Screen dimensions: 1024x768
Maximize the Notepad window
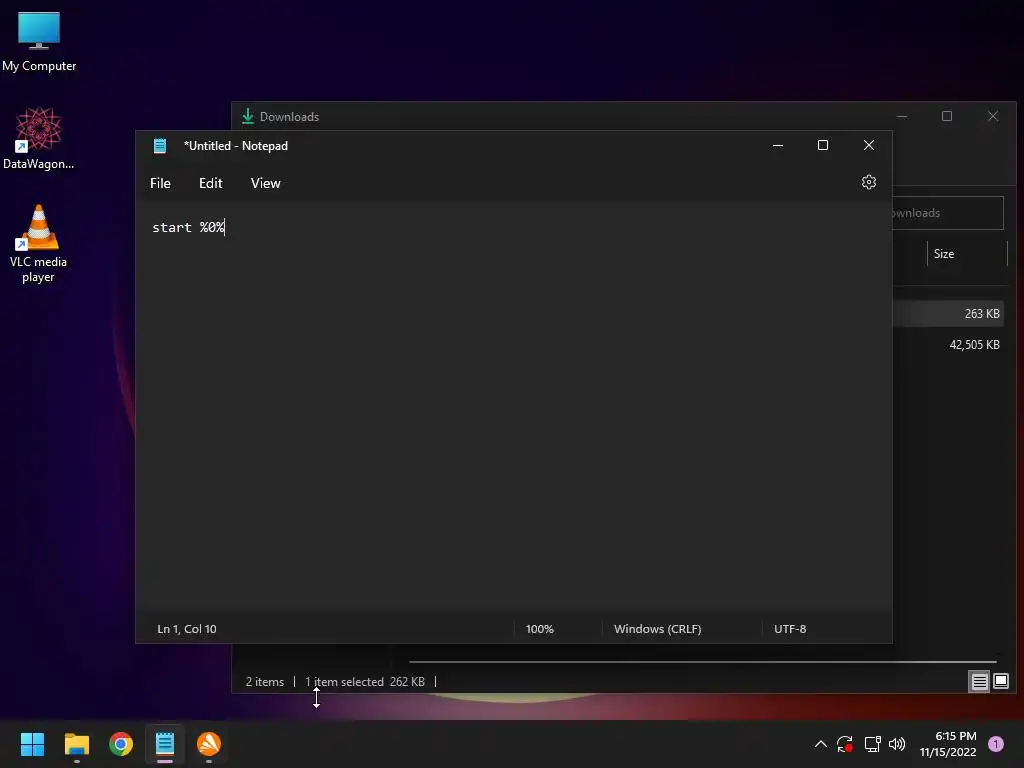[x=823, y=145]
